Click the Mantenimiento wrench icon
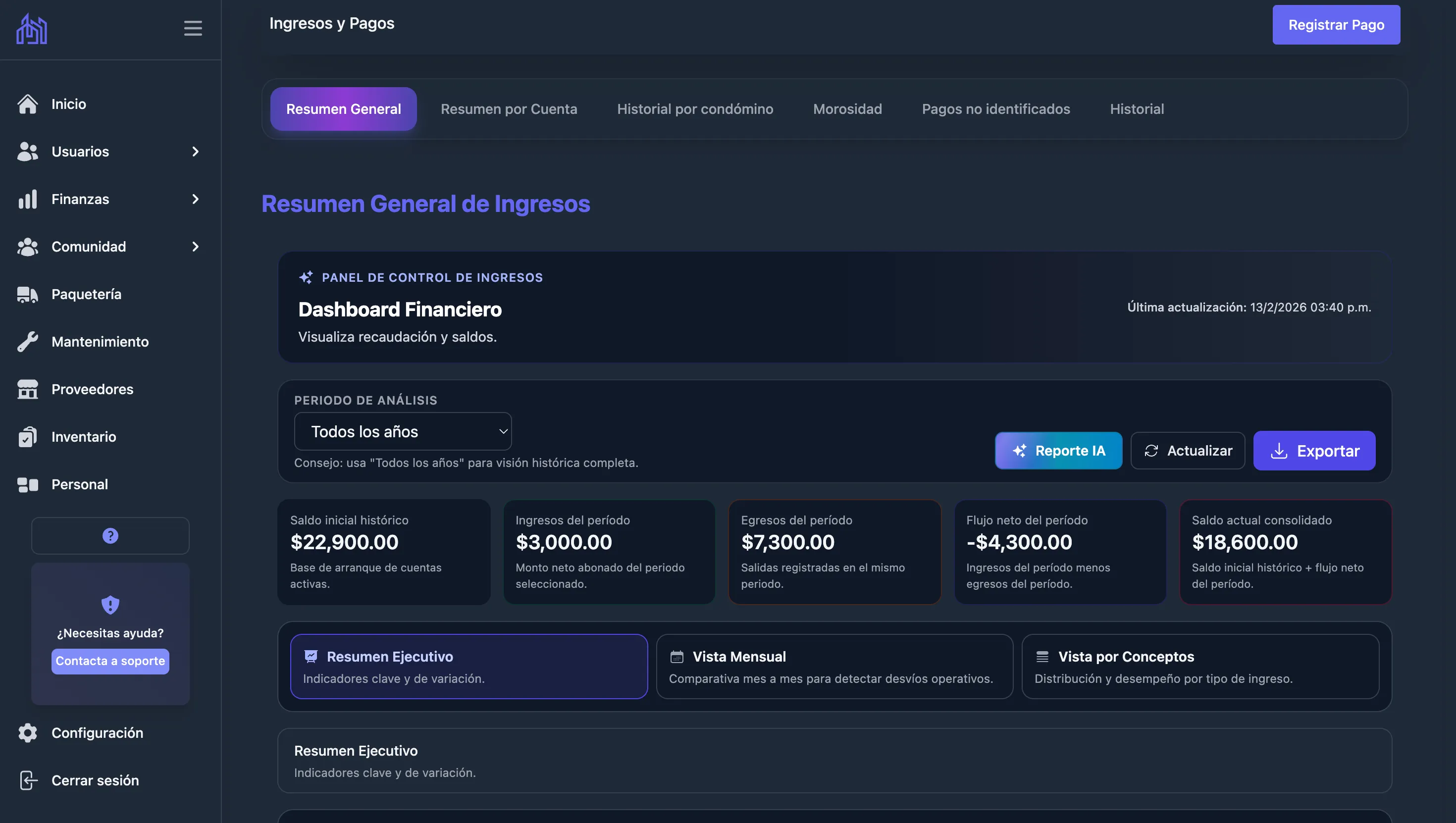Viewport: 1456px width, 823px height. point(27,341)
